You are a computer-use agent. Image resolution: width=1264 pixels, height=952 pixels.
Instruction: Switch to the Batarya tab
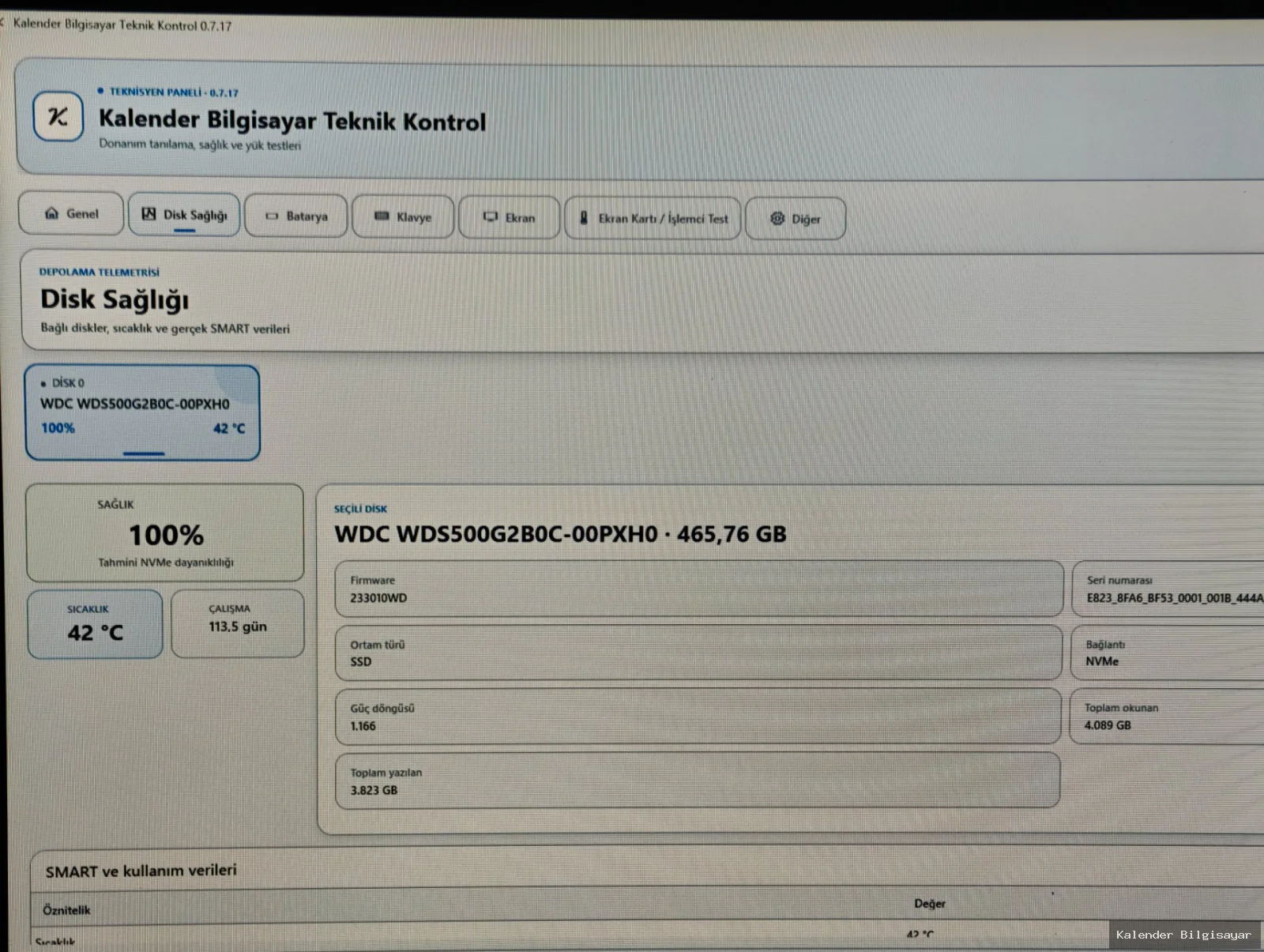pyautogui.click(x=295, y=216)
